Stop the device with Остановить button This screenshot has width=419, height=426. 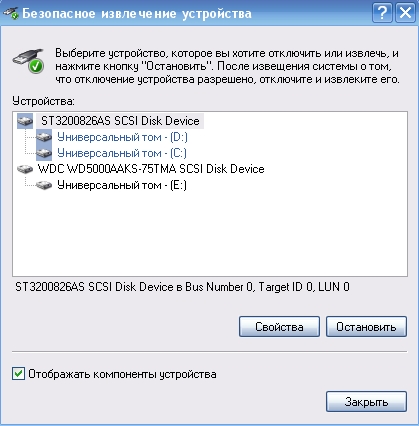click(366, 327)
